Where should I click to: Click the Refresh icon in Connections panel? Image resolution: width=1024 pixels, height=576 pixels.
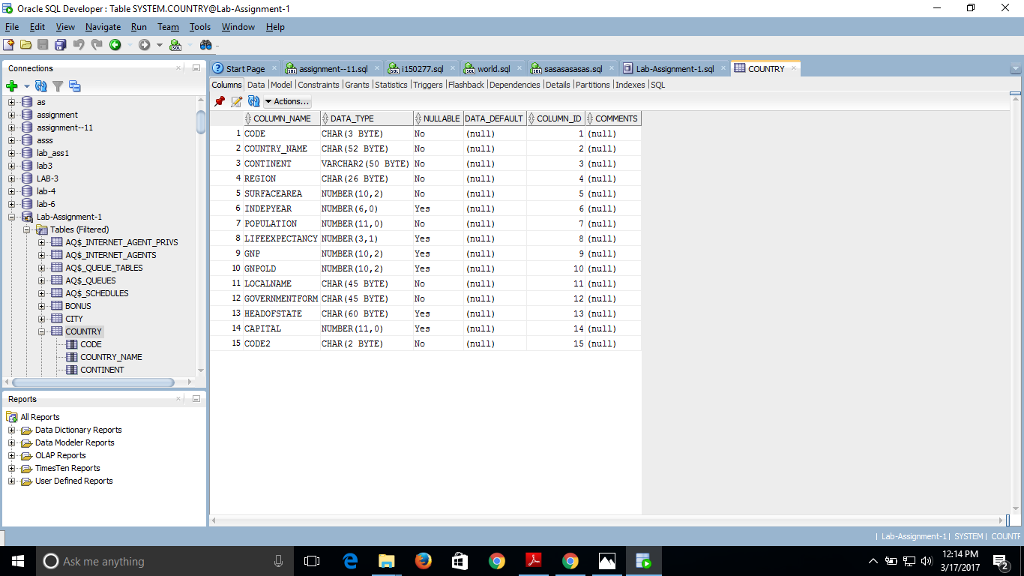tap(40, 85)
